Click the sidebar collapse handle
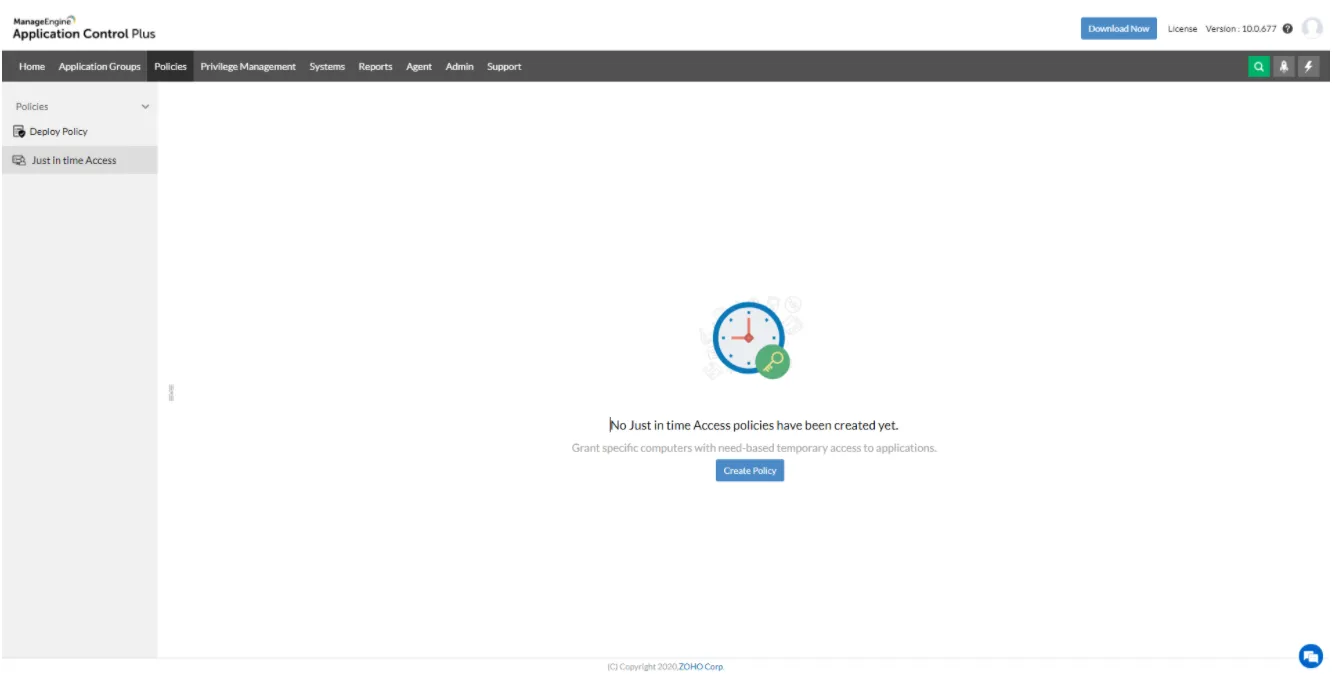Image resolution: width=1332 pixels, height=674 pixels. pos(170,392)
